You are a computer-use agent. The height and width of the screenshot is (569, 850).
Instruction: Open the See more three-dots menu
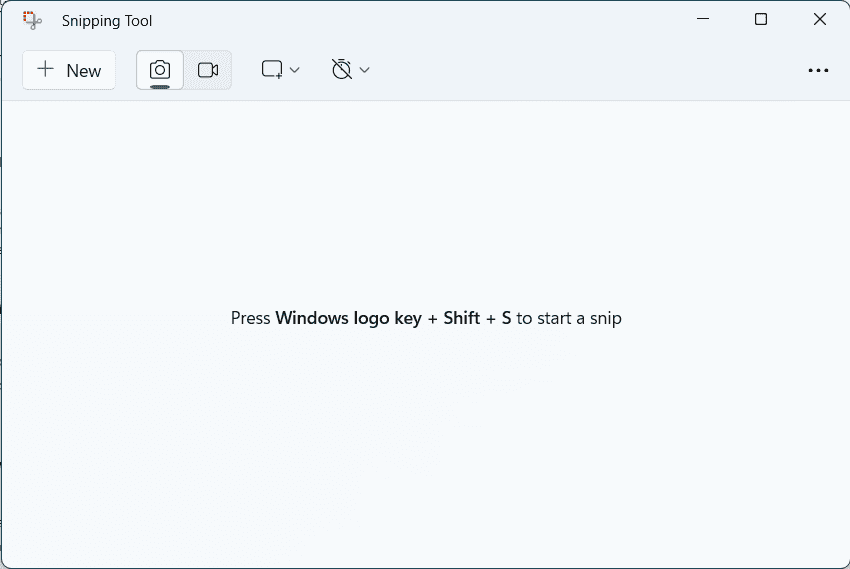[818, 70]
